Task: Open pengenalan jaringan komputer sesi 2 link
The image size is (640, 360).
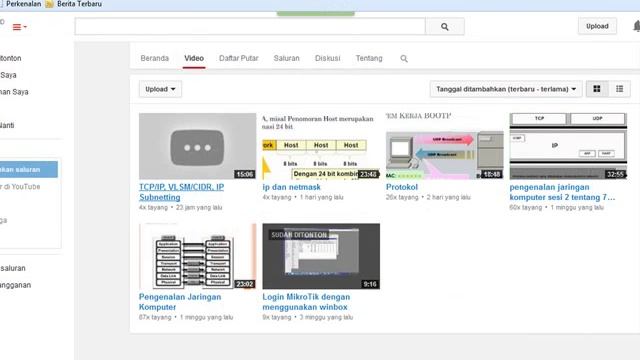Action: (562, 192)
